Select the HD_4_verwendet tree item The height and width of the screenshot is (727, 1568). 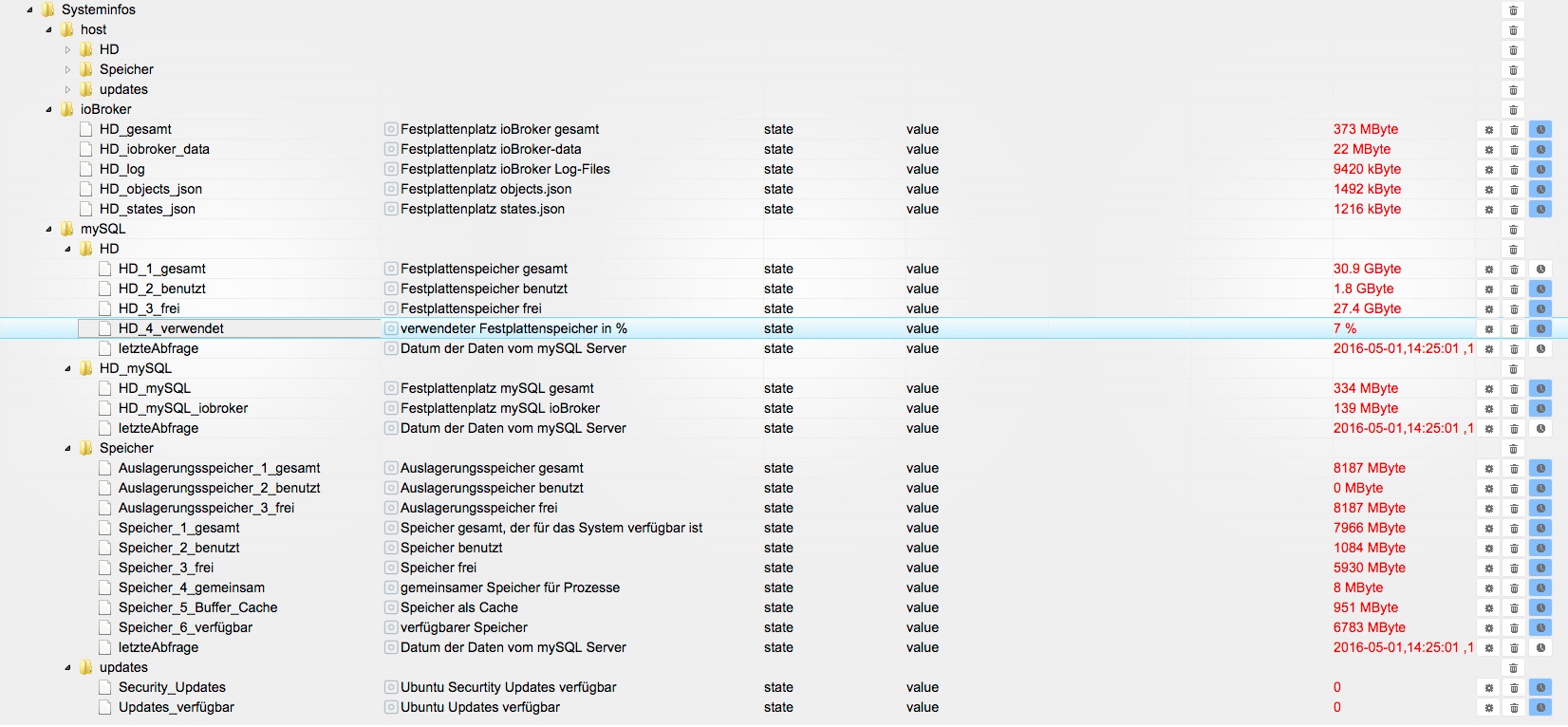click(x=171, y=328)
